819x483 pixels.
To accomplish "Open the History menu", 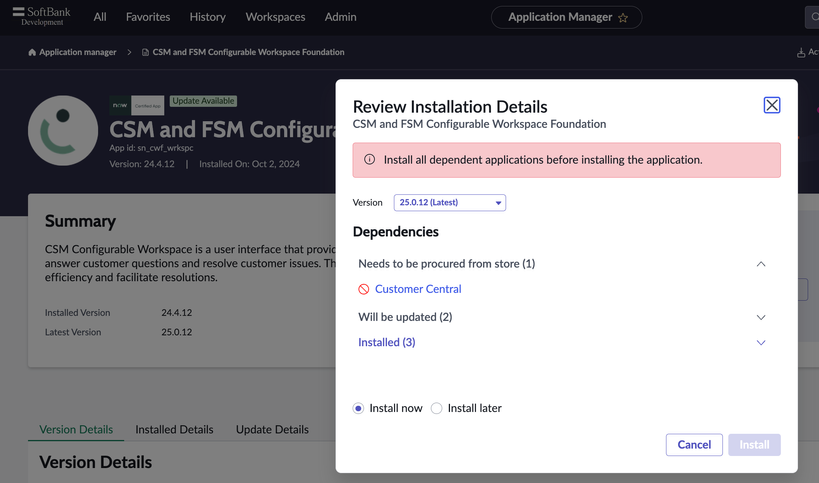I will tap(207, 17).
